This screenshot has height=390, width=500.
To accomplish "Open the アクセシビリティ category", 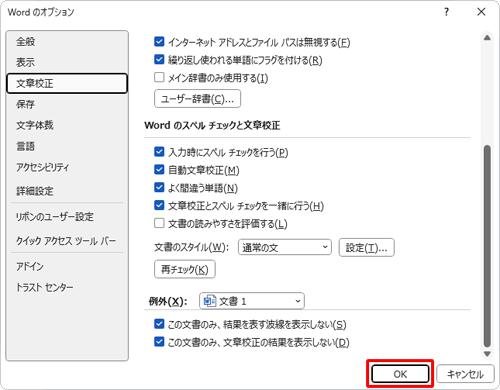I will [67, 167].
